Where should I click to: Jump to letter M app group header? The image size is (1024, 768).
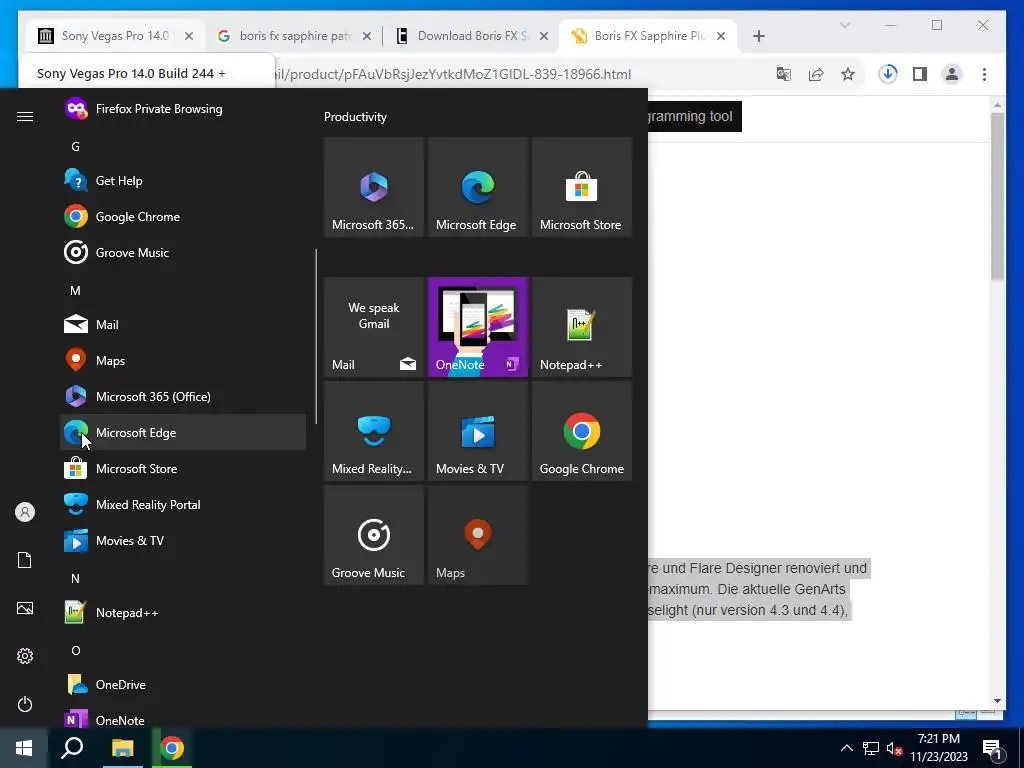76,291
